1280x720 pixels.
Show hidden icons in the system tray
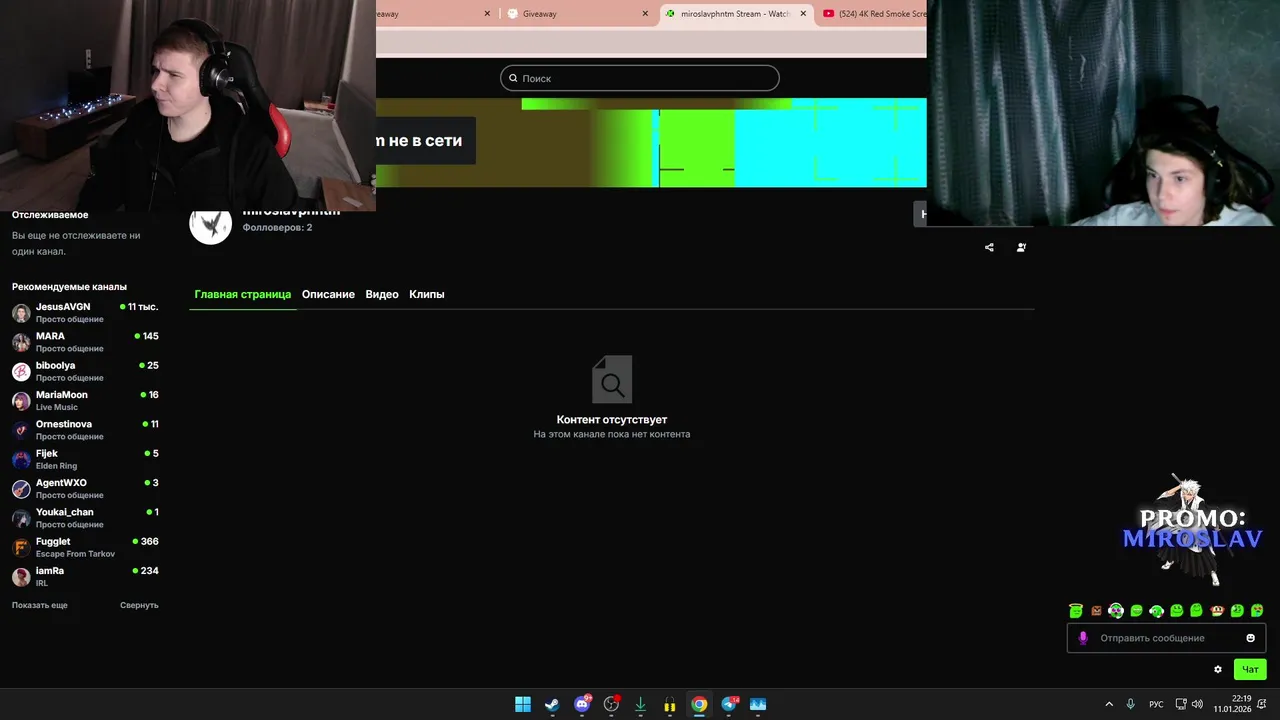click(1108, 704)
